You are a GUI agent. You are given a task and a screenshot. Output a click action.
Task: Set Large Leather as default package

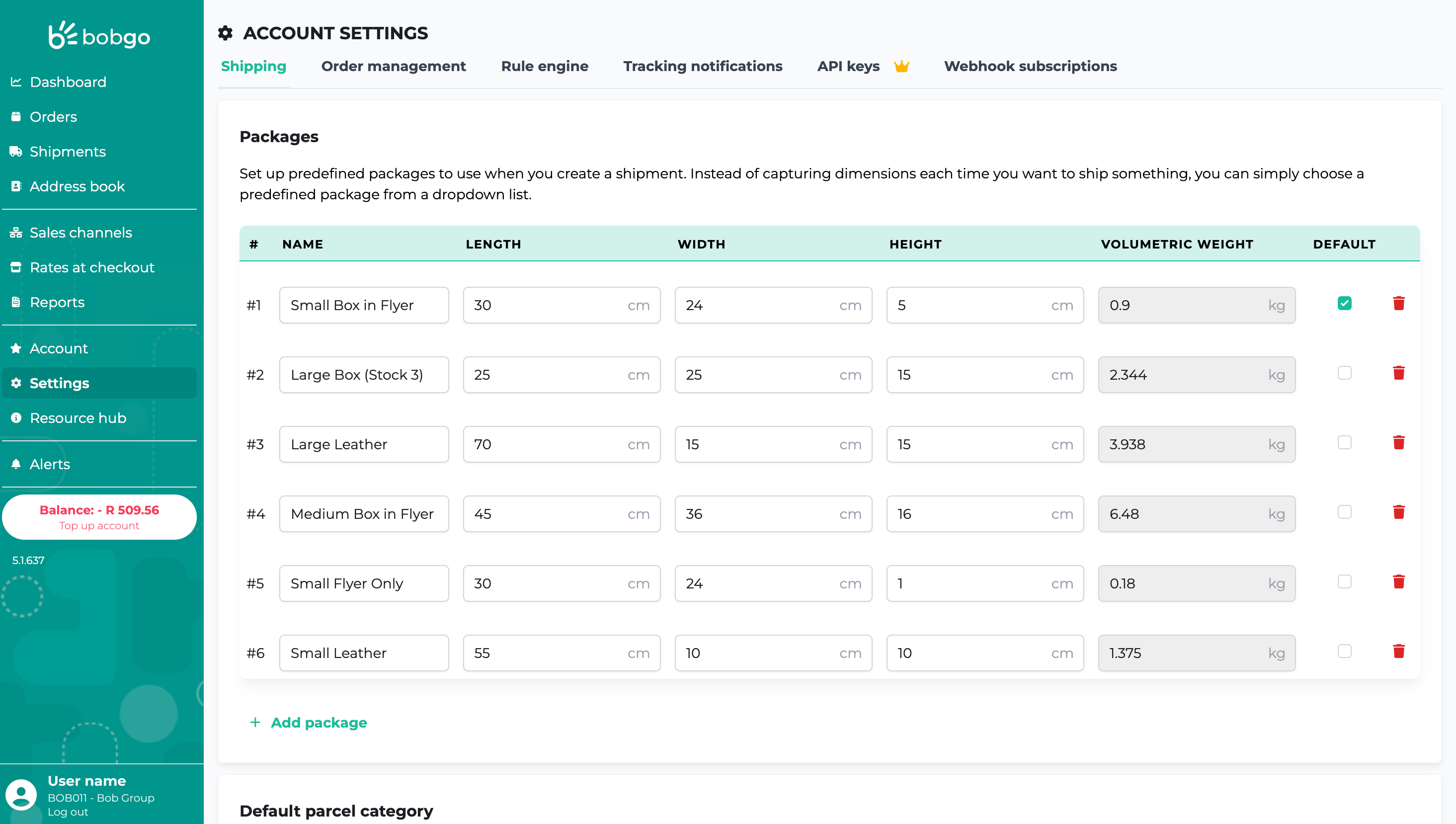tap(1345, 442)
